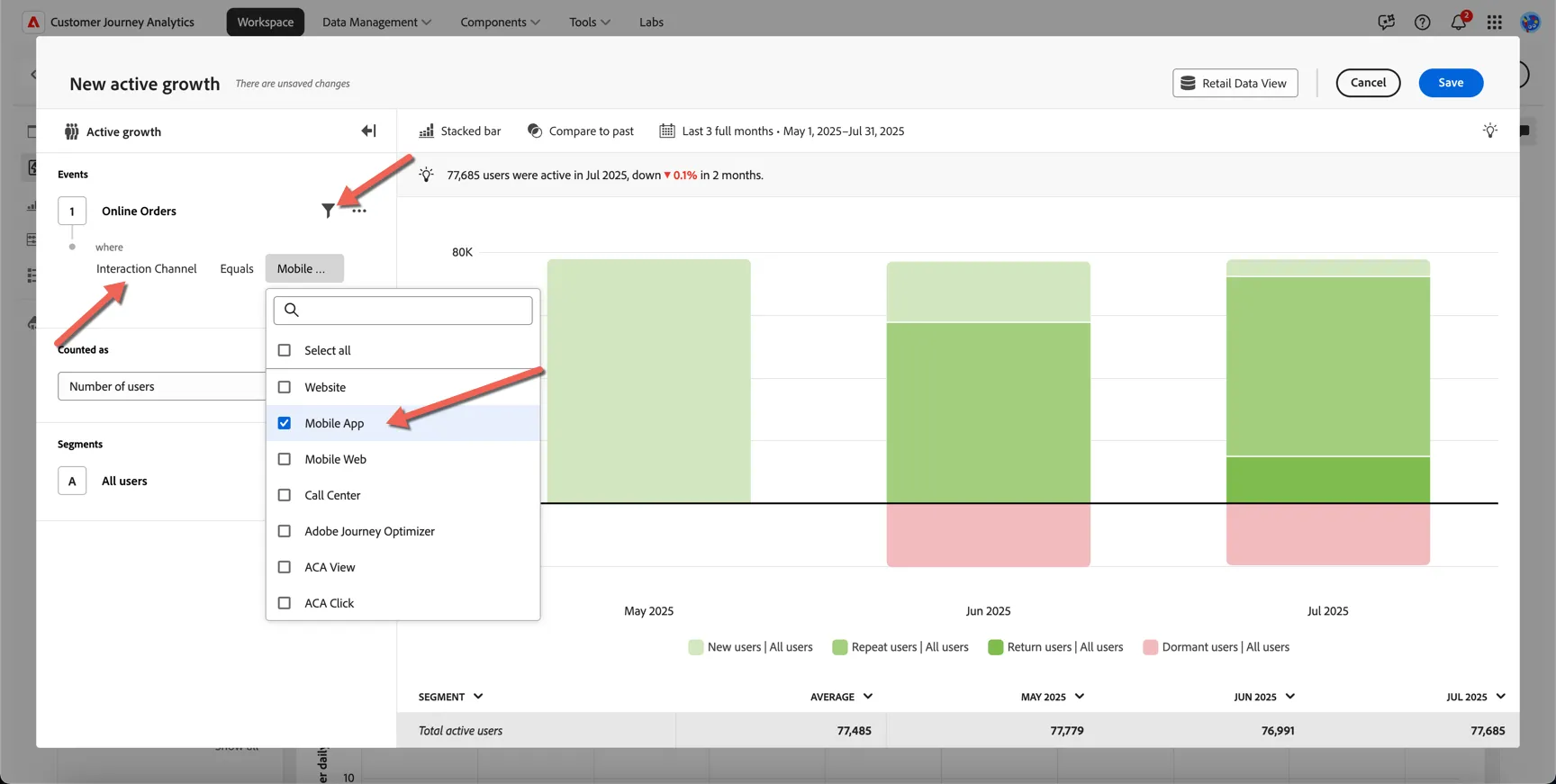The height and width of the screenshot is (784, 1556).
Task: Check the Website option
Action: click(x=285, y=387)
